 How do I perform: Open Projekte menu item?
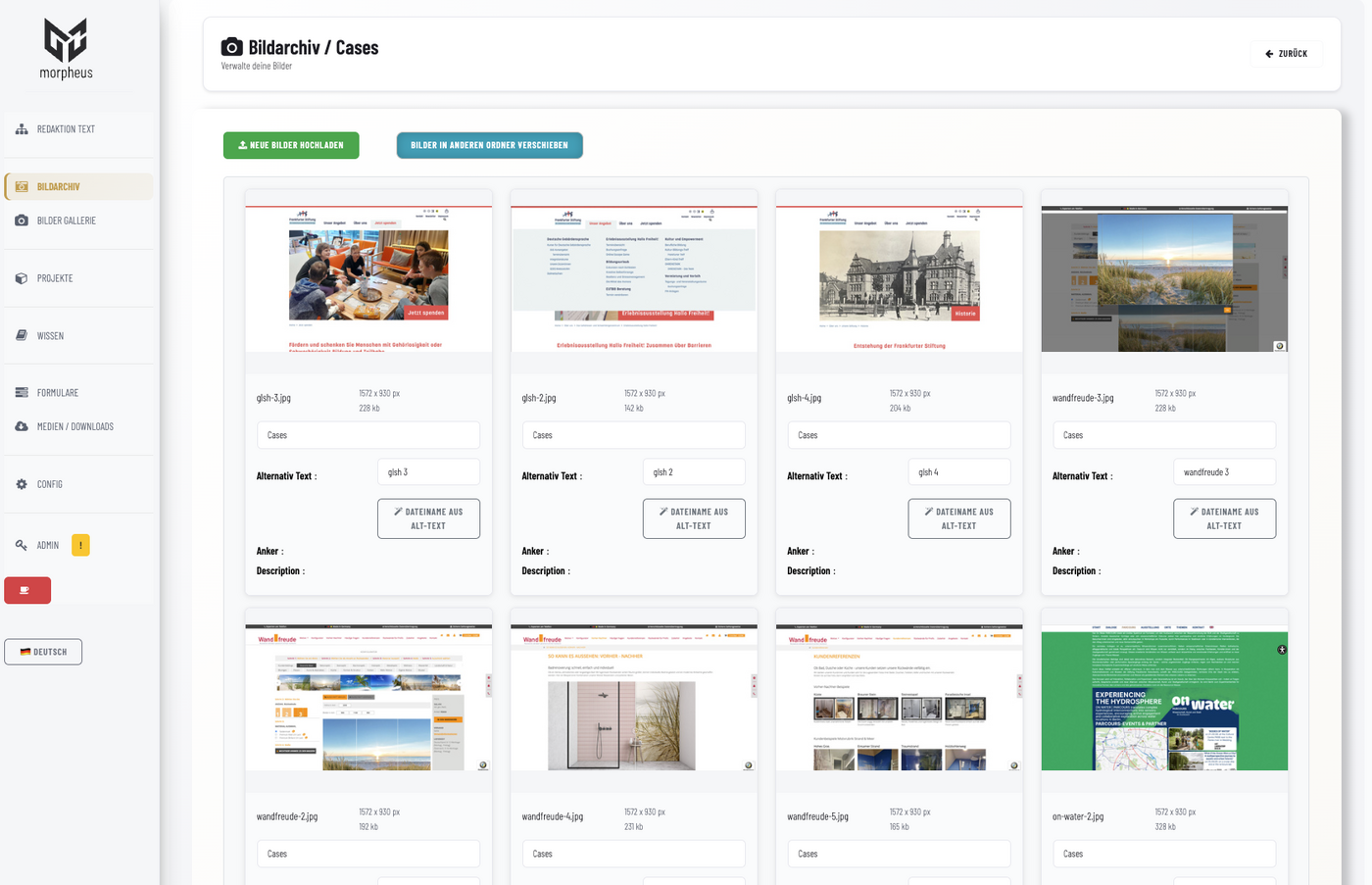[x=78, y=278]
